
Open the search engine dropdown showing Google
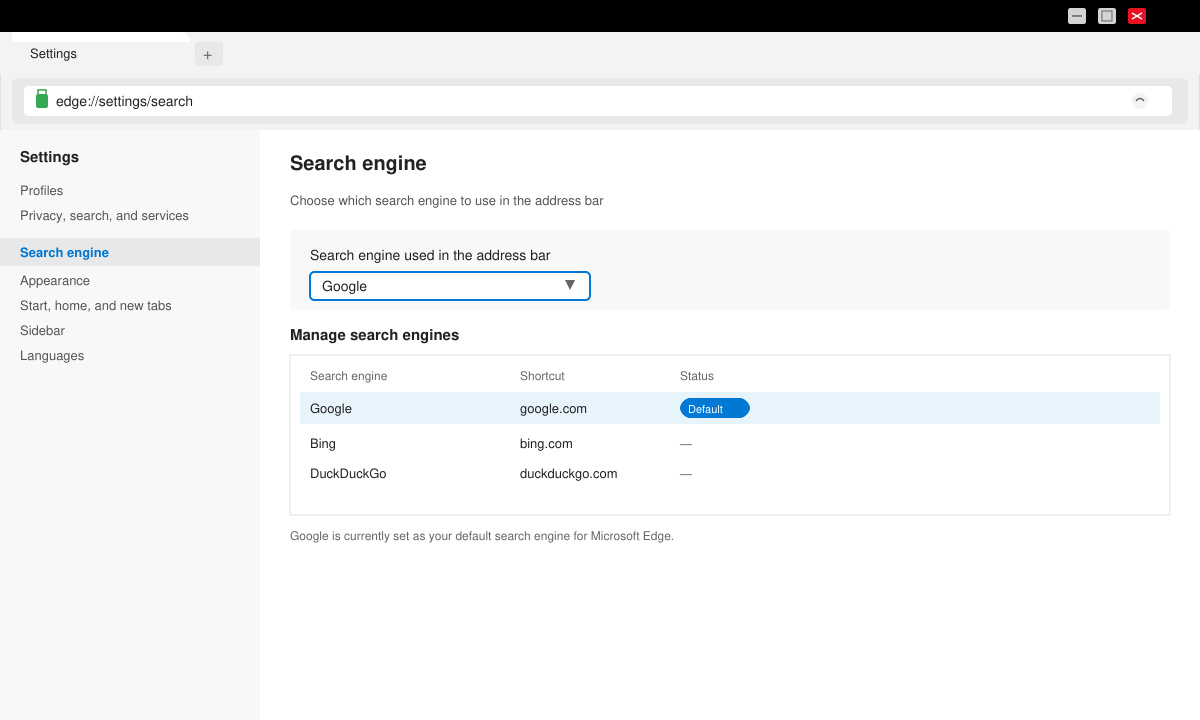tap(450, 286)
